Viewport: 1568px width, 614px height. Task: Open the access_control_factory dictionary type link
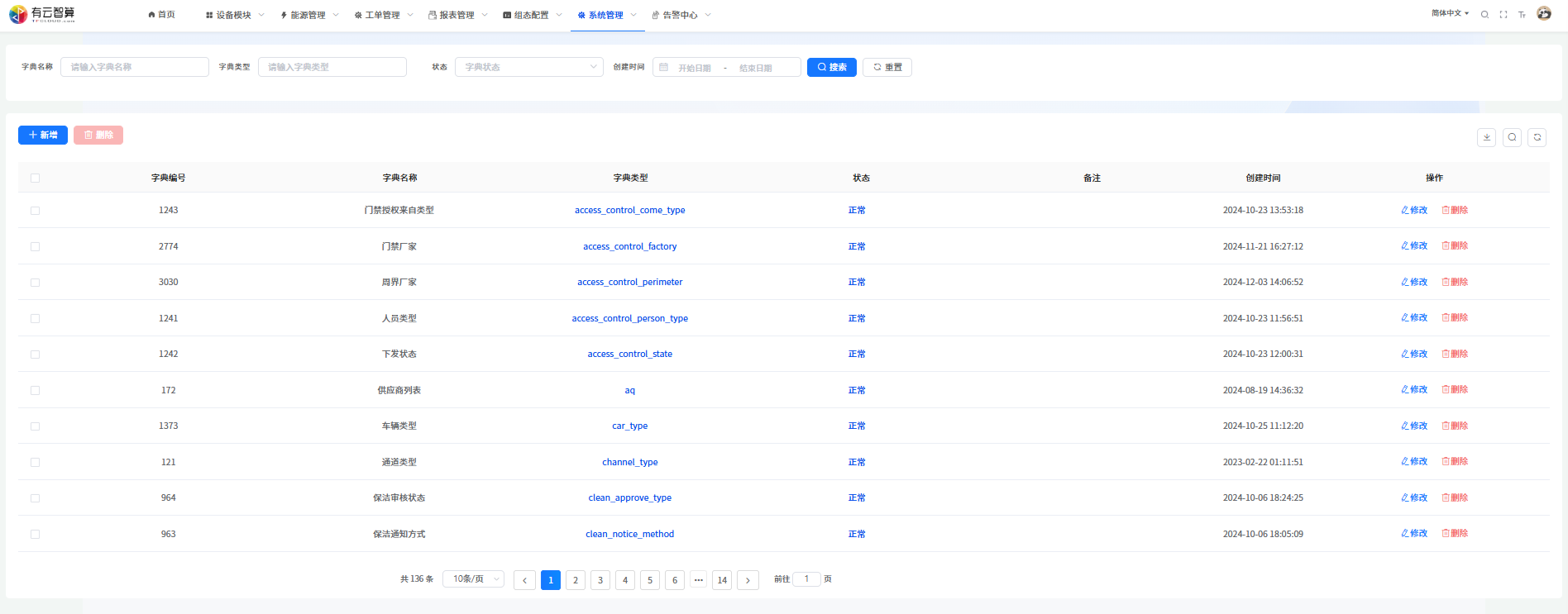[x=629, y=246]
